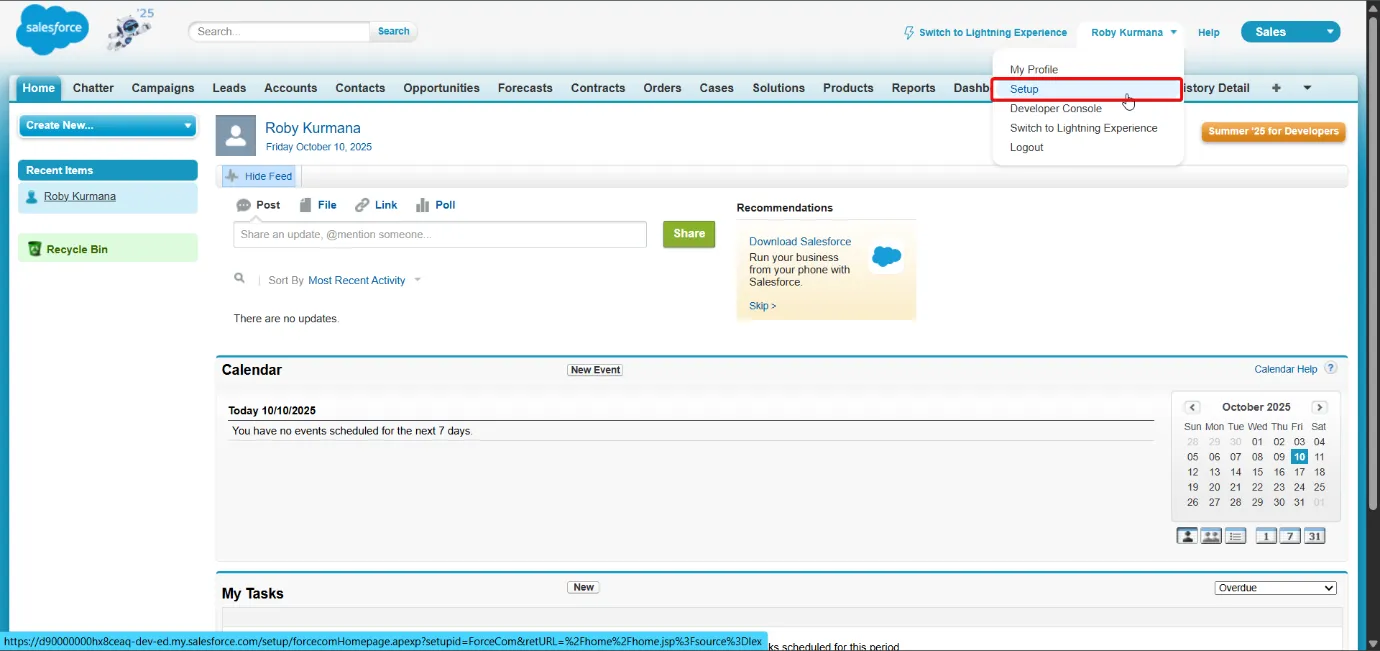Expand the Sort By Most Recent Activity arrow
Screen dimensions: 1380x651
[417, 280]
